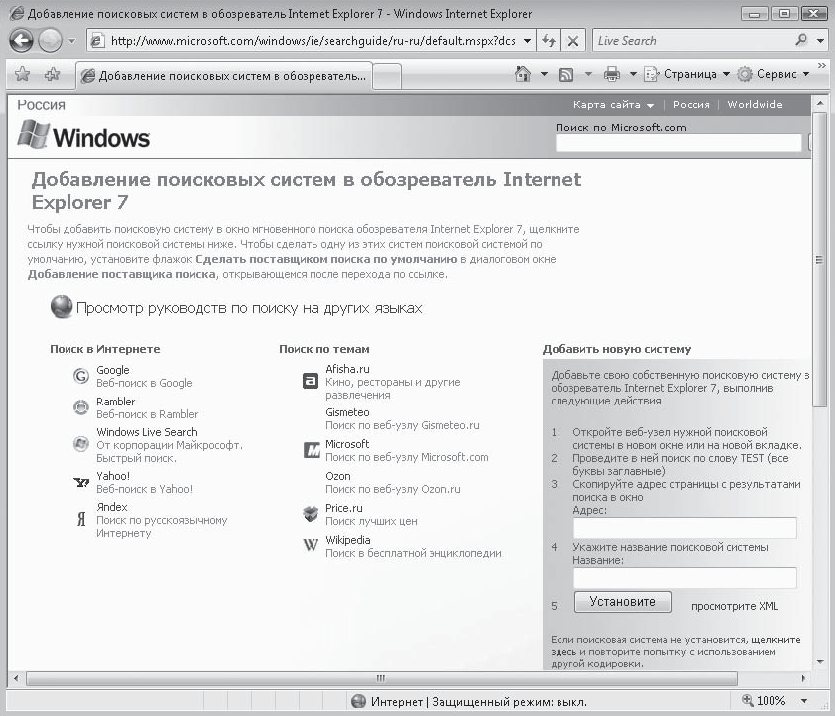
Task: Add the Google search provider link
Action: coord(112,370)
